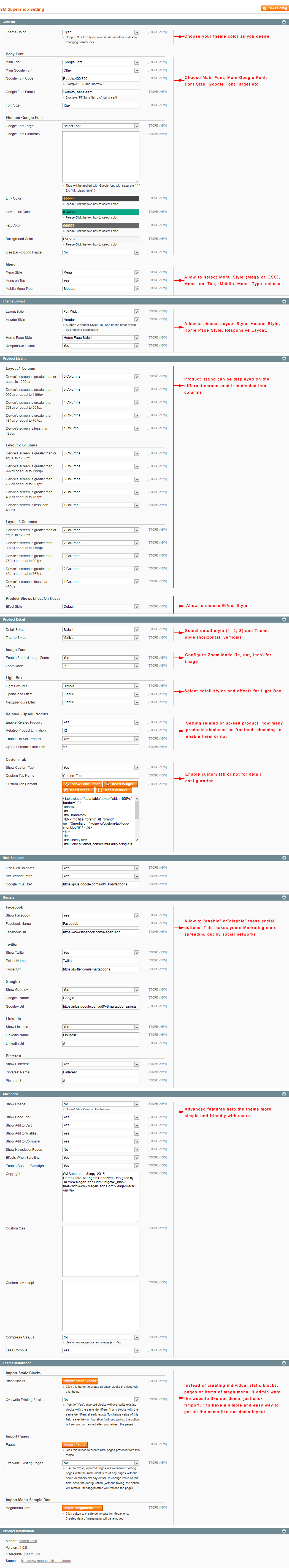This screenshot has width=289, height=1568.
Task: Open the Theme Color dropdown
Action: [x=101, y=32]
